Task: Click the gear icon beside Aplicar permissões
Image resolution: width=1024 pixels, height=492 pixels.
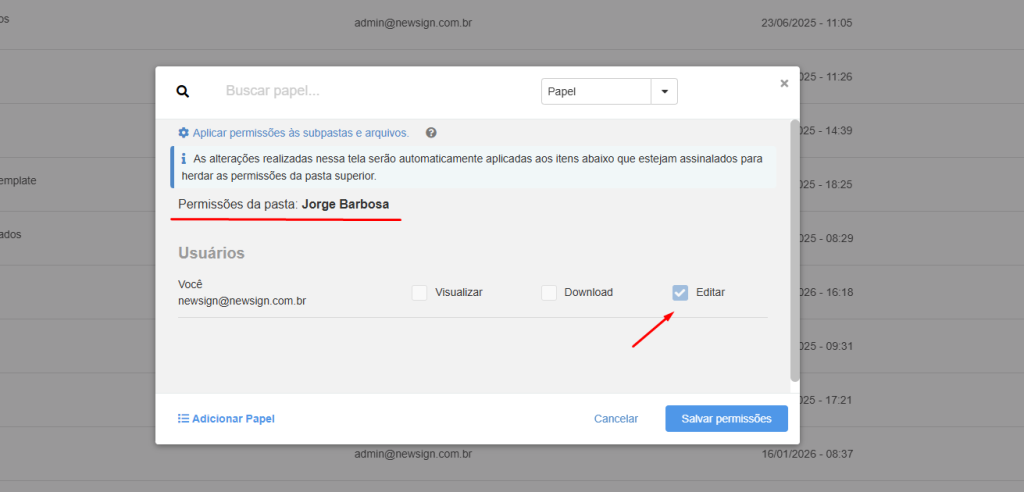Action: [x=183, y=133]
